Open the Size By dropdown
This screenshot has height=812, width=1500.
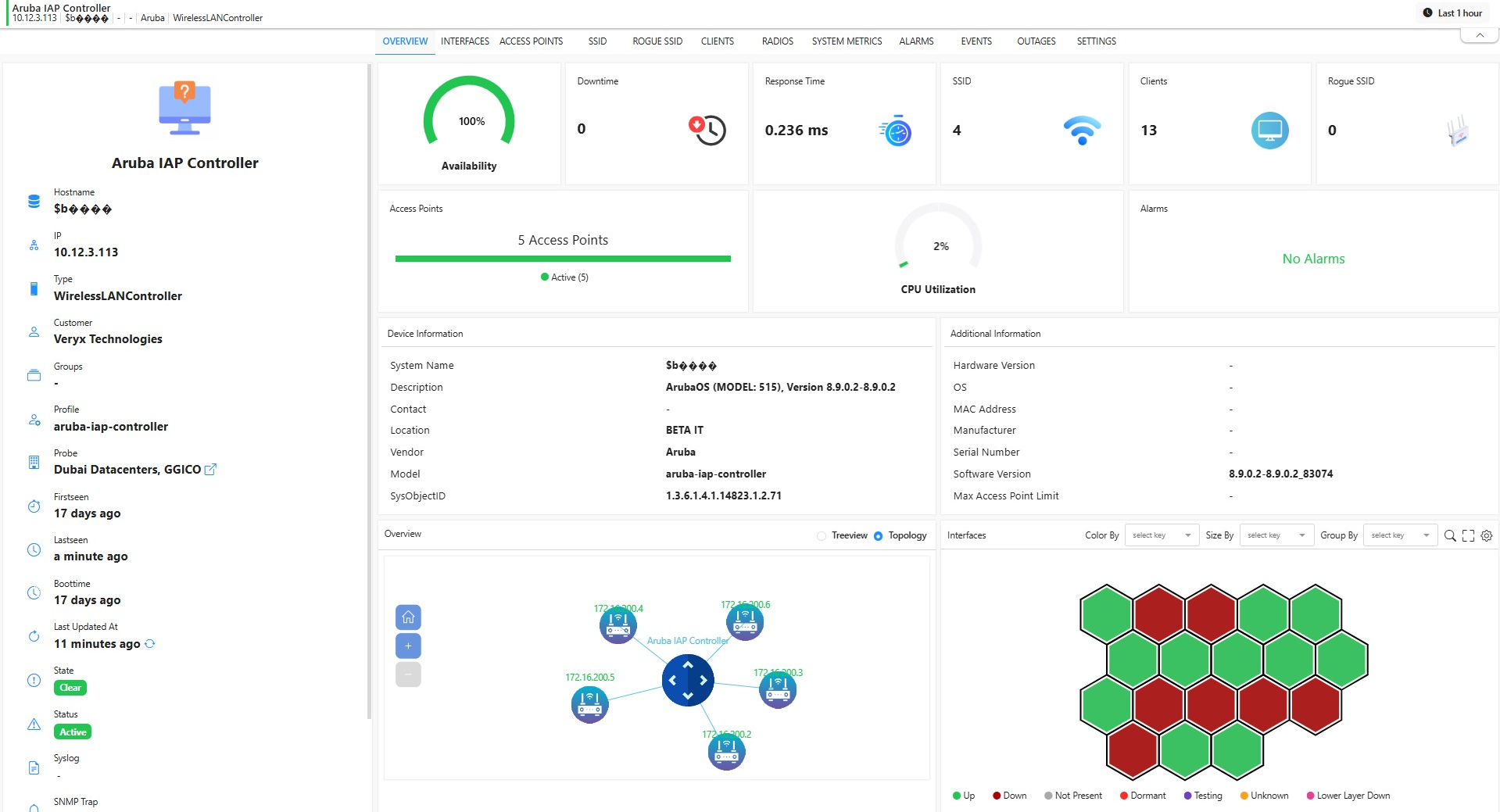(1276, 535)
